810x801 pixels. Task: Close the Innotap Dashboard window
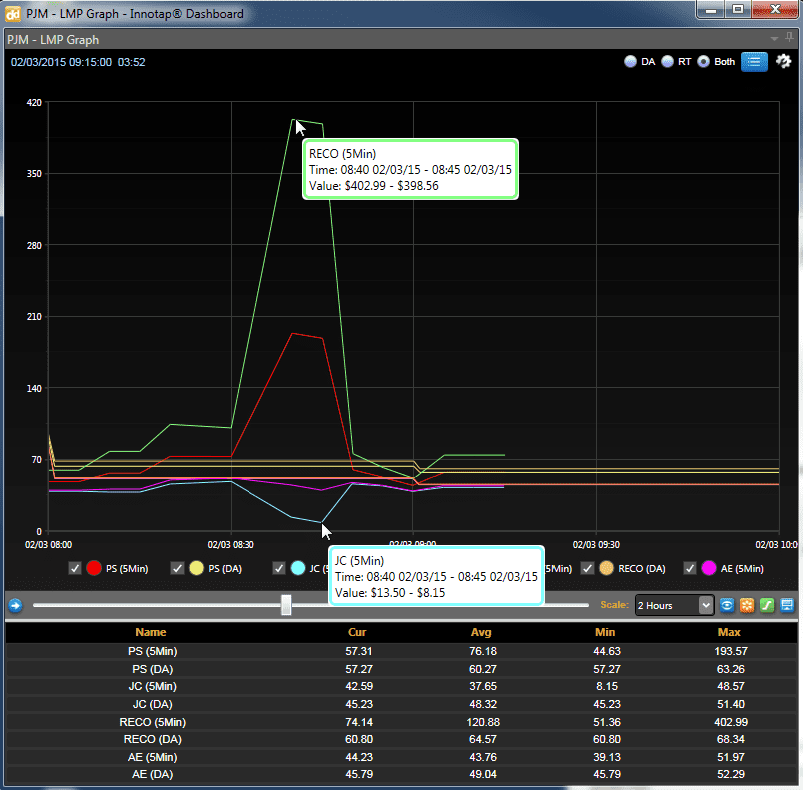point(775,9)
